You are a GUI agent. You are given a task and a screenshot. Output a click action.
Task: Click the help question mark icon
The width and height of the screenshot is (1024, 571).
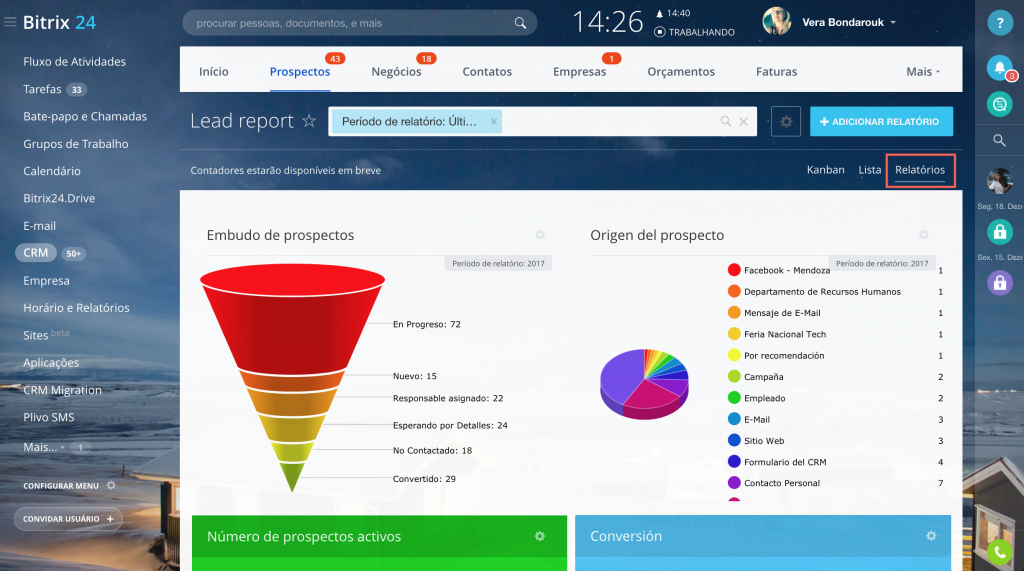999,23
